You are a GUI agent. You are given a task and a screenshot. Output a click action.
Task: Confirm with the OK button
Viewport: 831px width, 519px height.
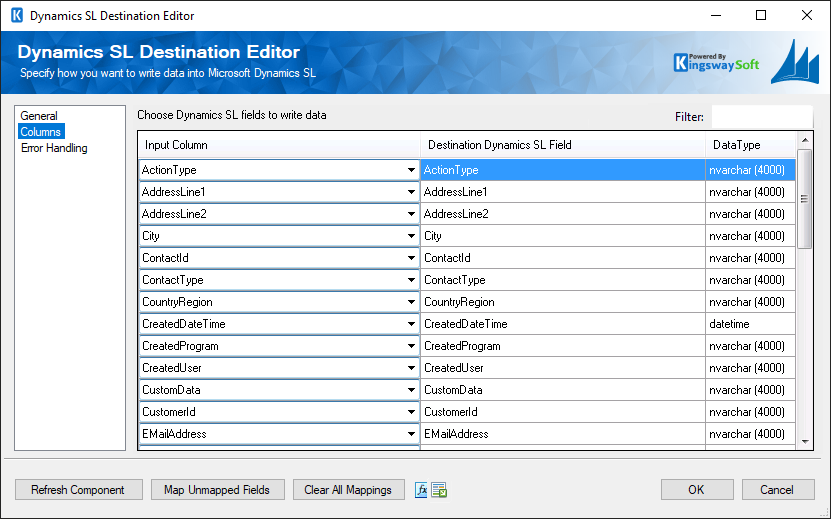point(697,490)
